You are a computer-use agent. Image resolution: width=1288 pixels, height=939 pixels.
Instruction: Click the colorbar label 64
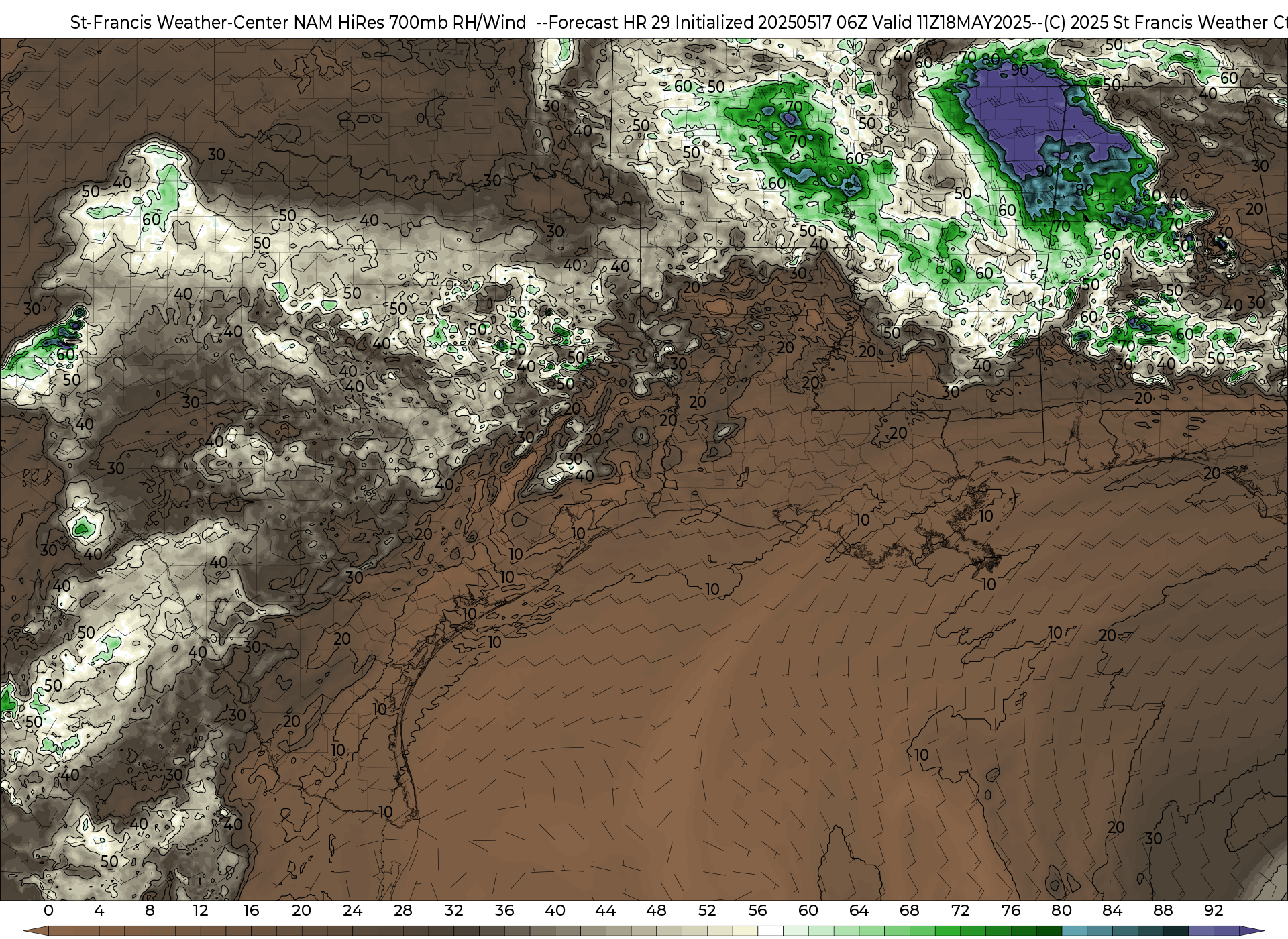pyautogui.click(x=859, y=911)
